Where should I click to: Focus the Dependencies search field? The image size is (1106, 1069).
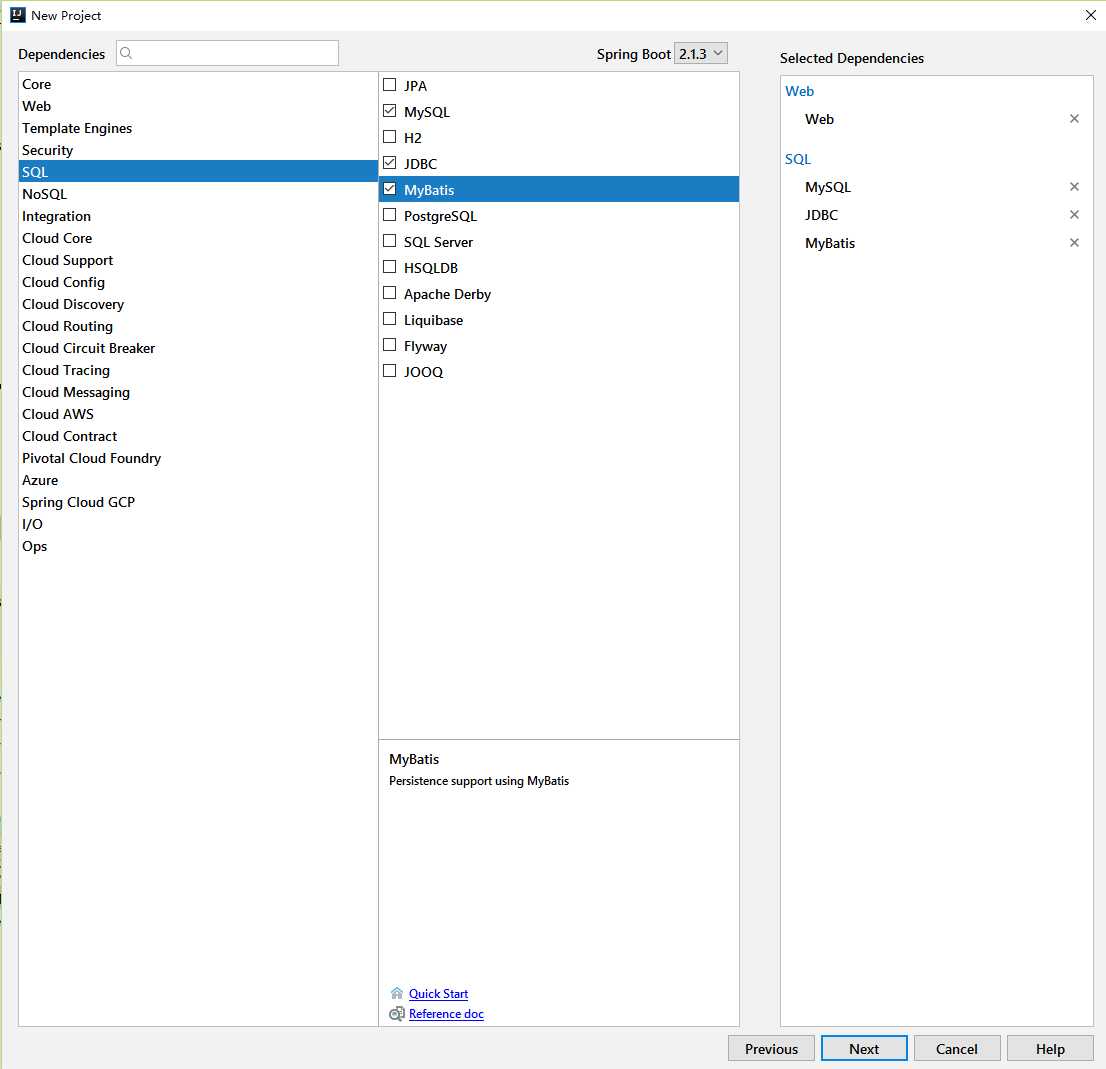227,53
